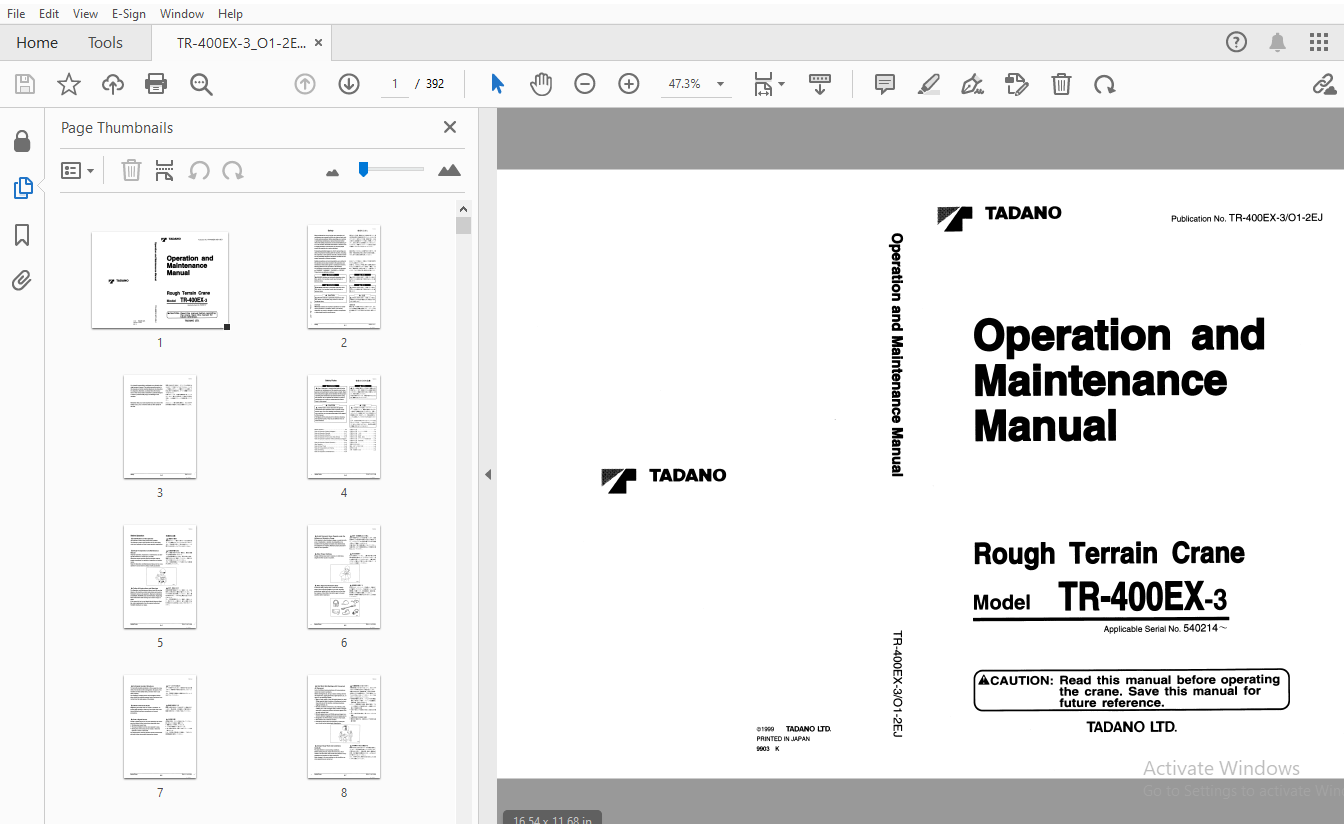
Task: Enlarge thumbnail size with the large mountain icon
Action: click(x=450, y=170)
